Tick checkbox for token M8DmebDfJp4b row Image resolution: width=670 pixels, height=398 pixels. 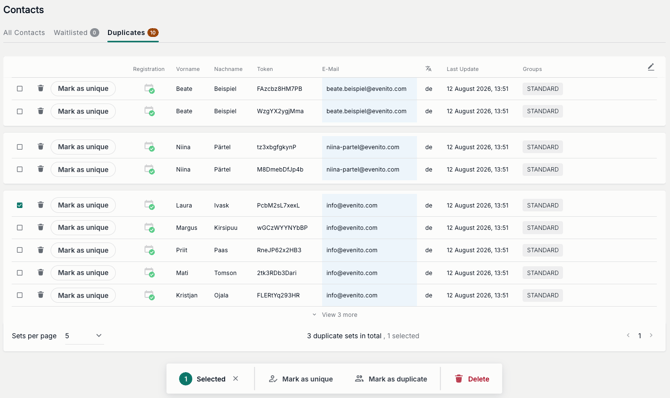20,169
